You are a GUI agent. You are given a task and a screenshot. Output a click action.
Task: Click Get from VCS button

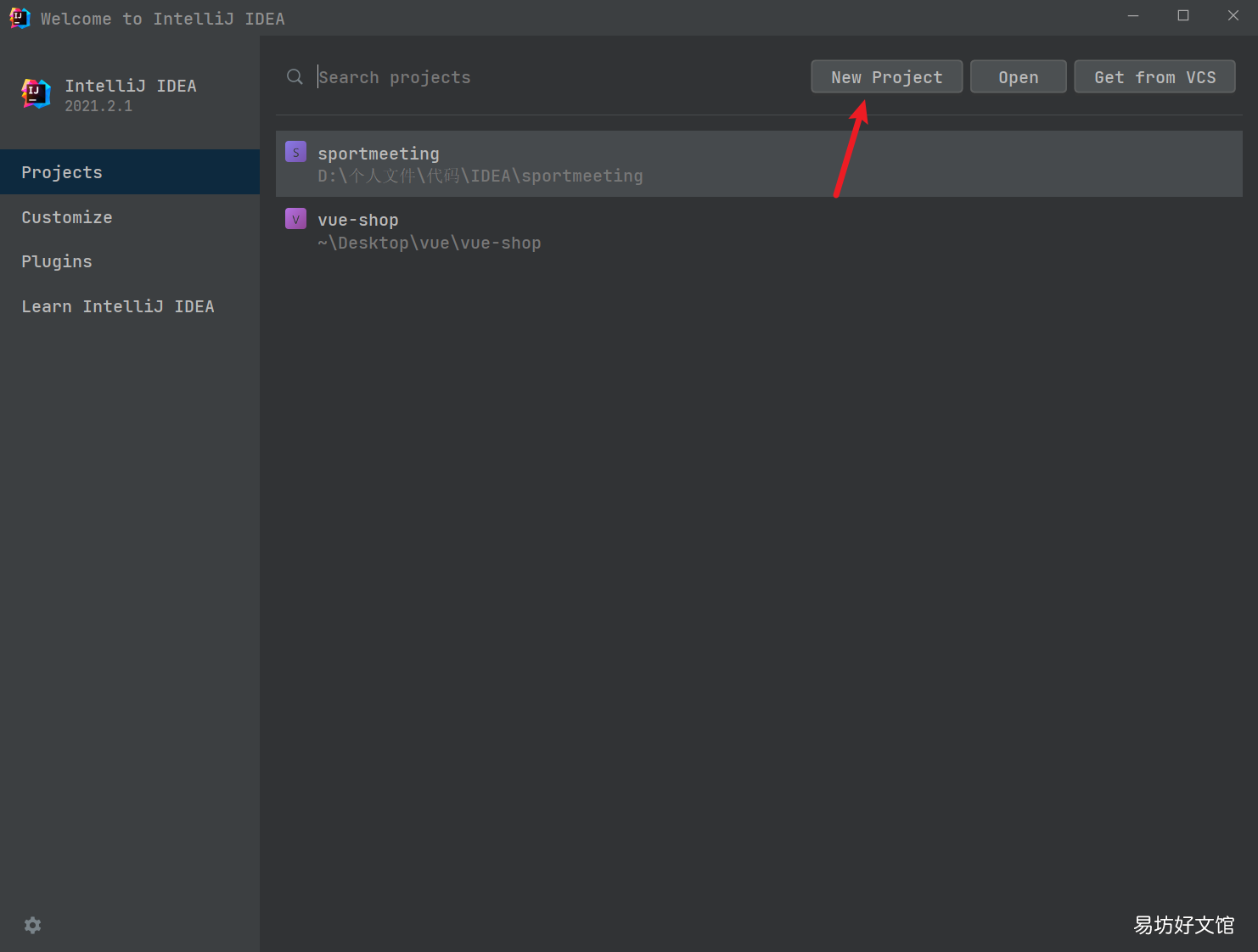[x=1154, y=76]
